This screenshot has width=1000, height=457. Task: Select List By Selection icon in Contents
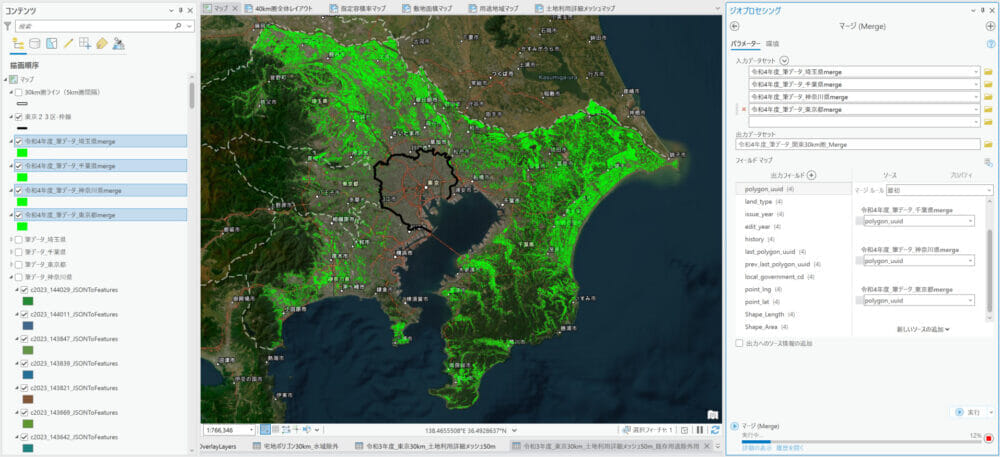pos(52,43)
